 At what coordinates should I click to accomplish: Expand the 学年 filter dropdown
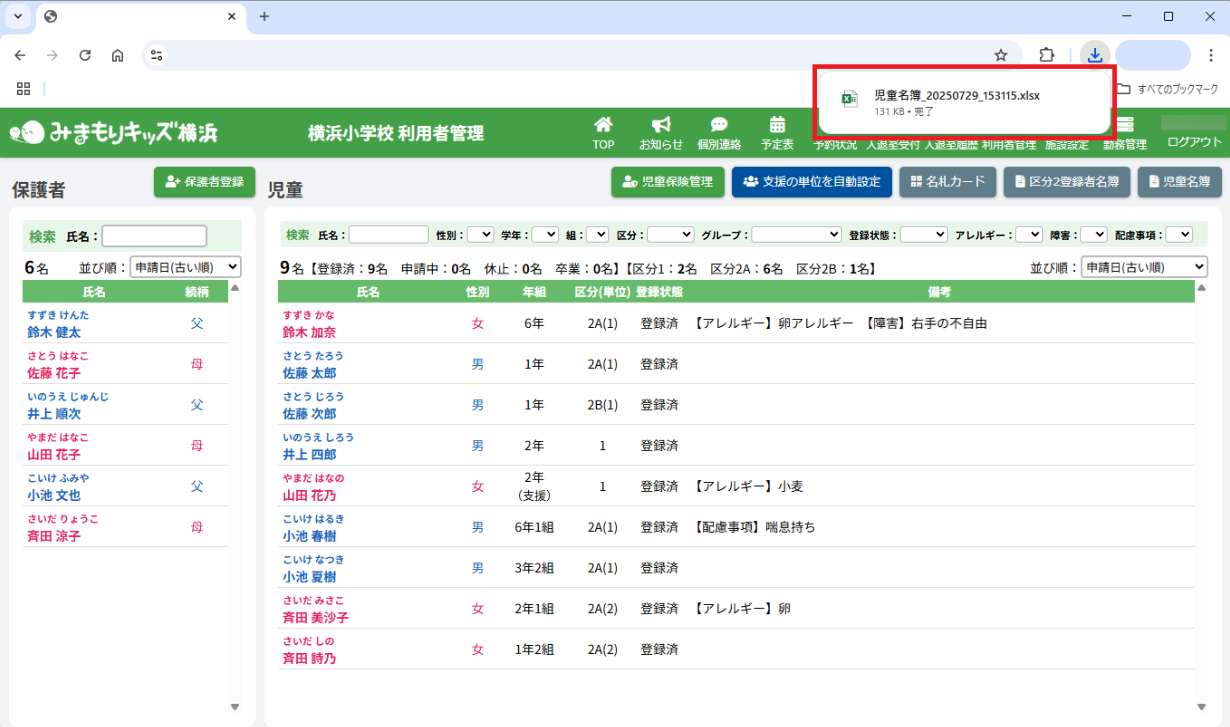545,234
